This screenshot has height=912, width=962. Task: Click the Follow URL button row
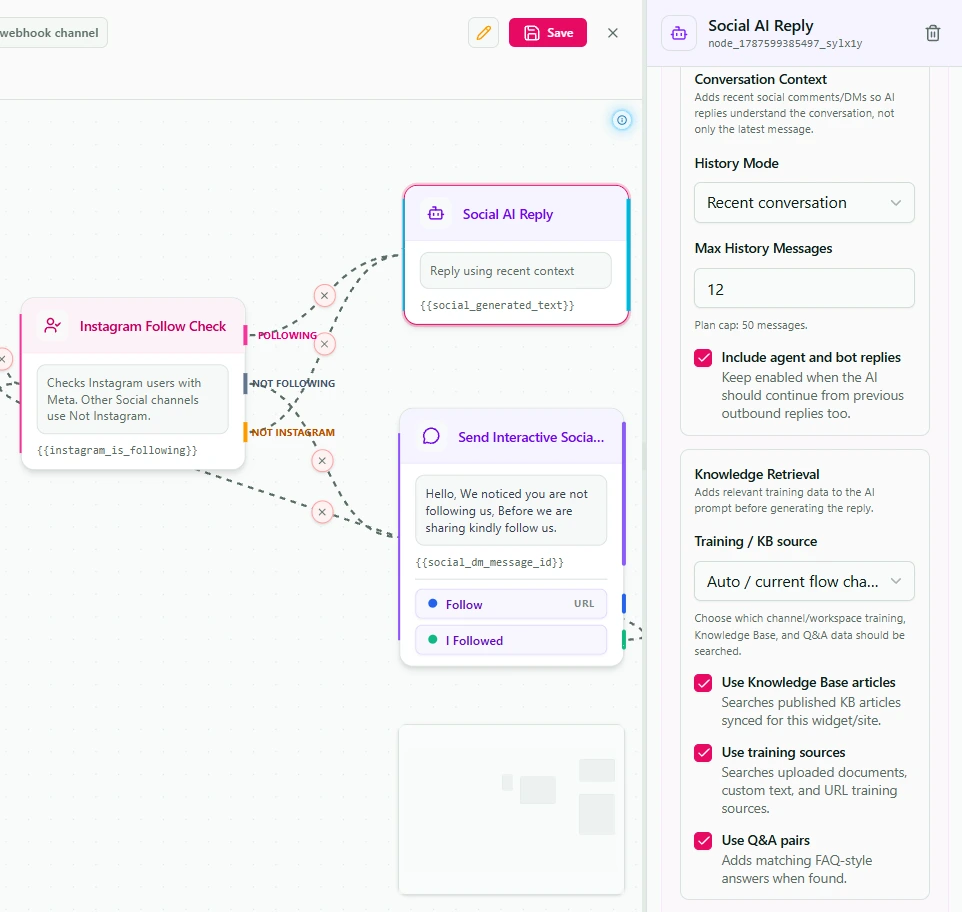511,604
